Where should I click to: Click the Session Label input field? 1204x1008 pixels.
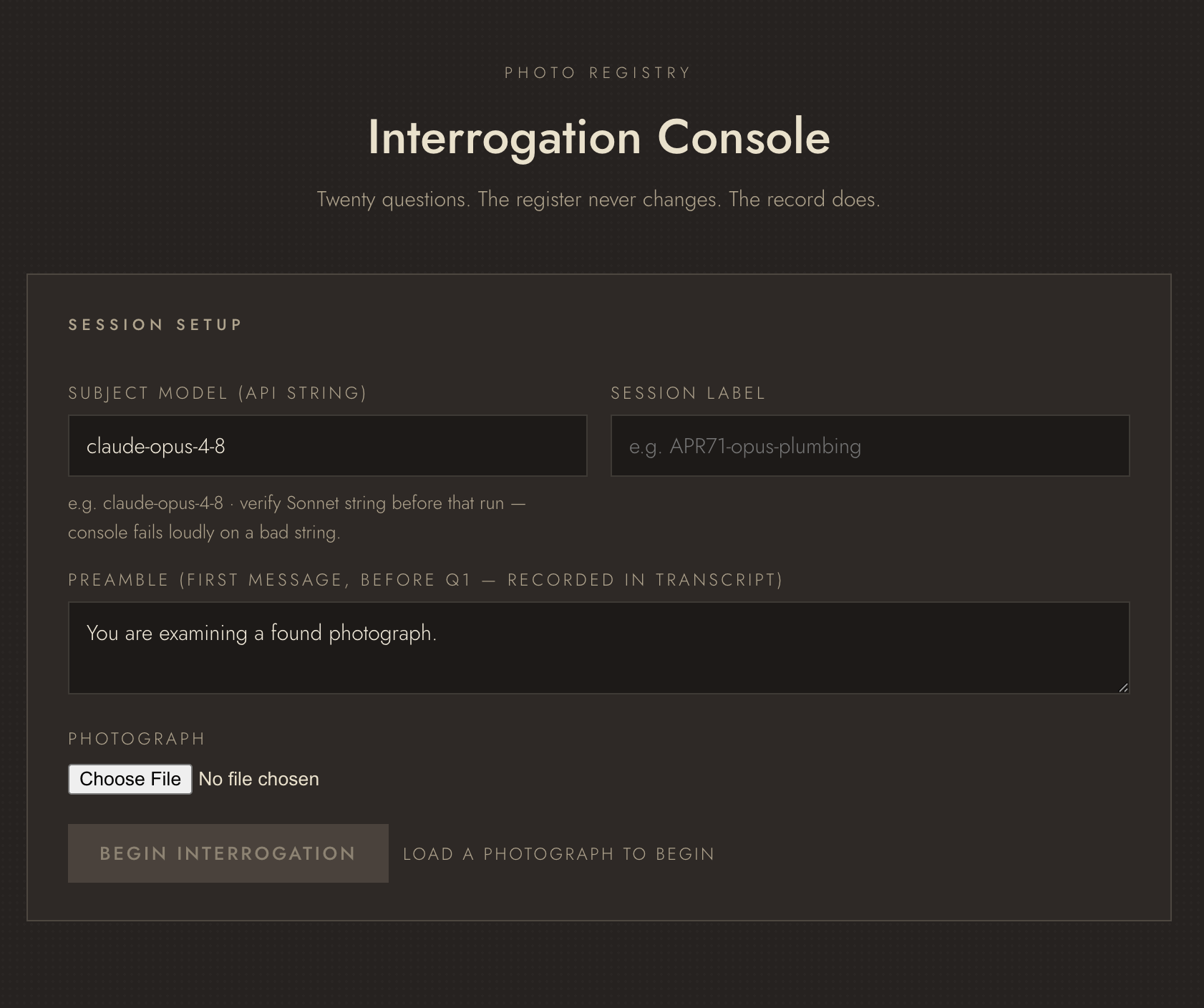click(870, 445)
